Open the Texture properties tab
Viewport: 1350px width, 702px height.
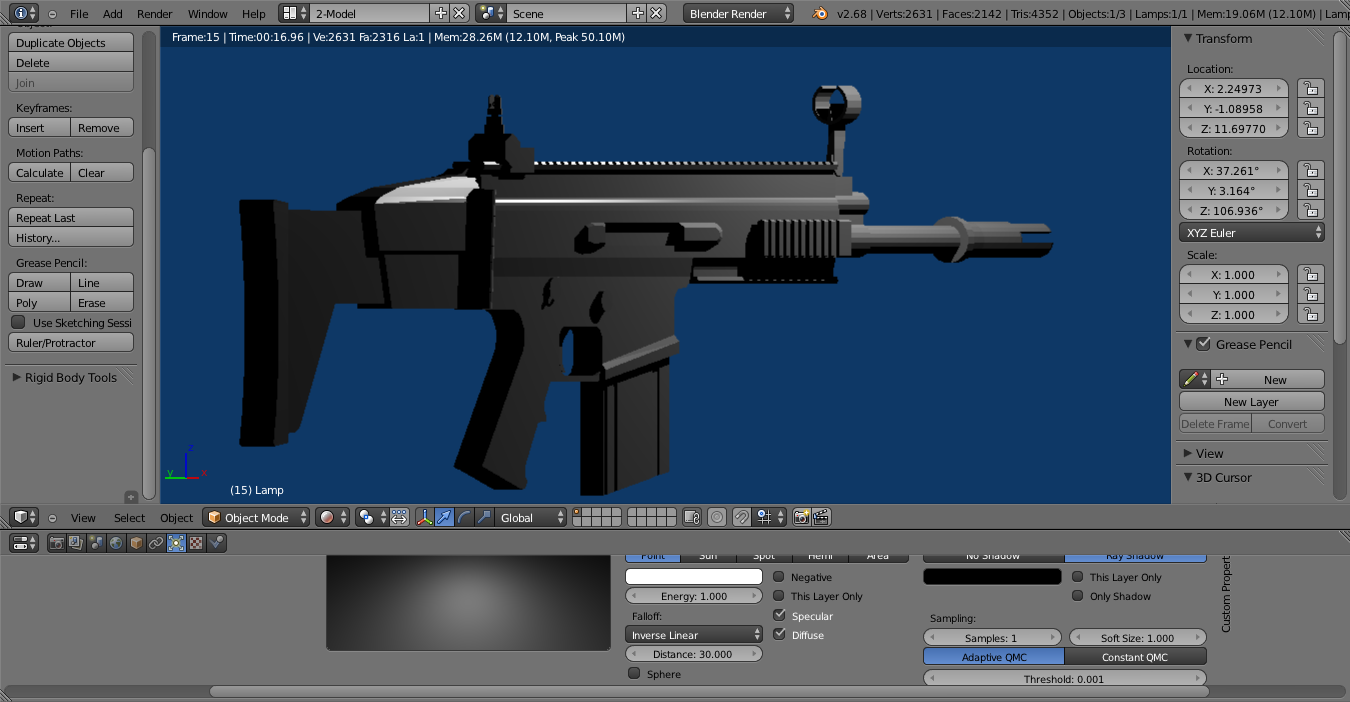(196, 543)
